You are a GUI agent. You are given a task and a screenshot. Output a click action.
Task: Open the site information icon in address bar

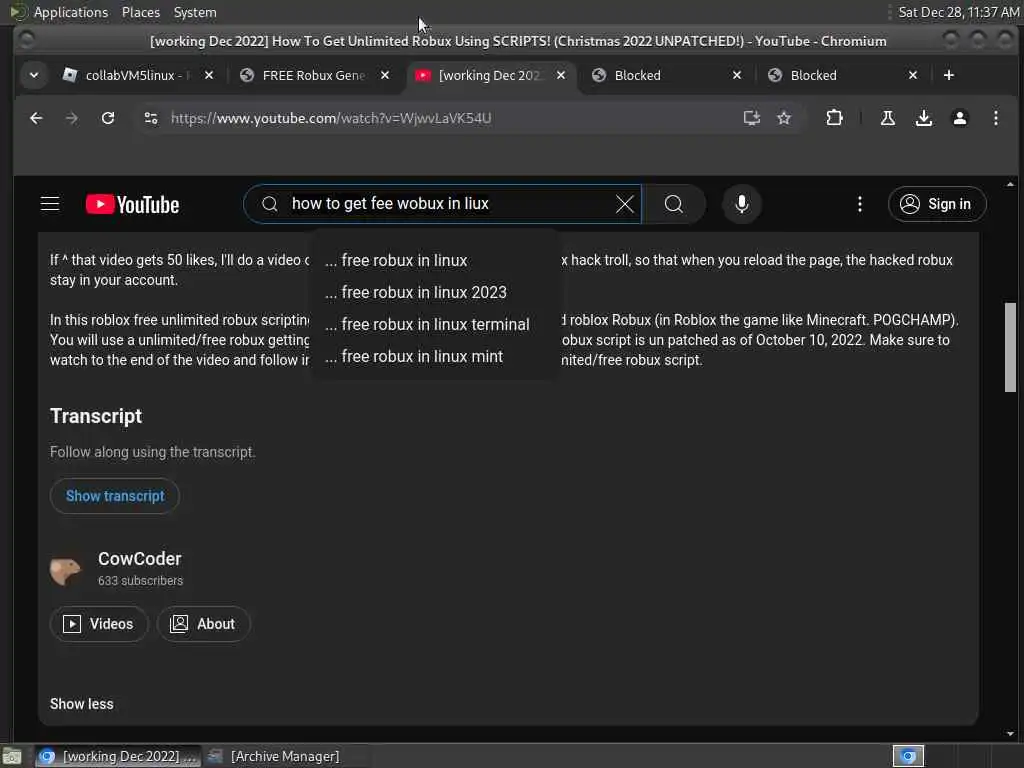pyautogui.click(x=151, y=118)
